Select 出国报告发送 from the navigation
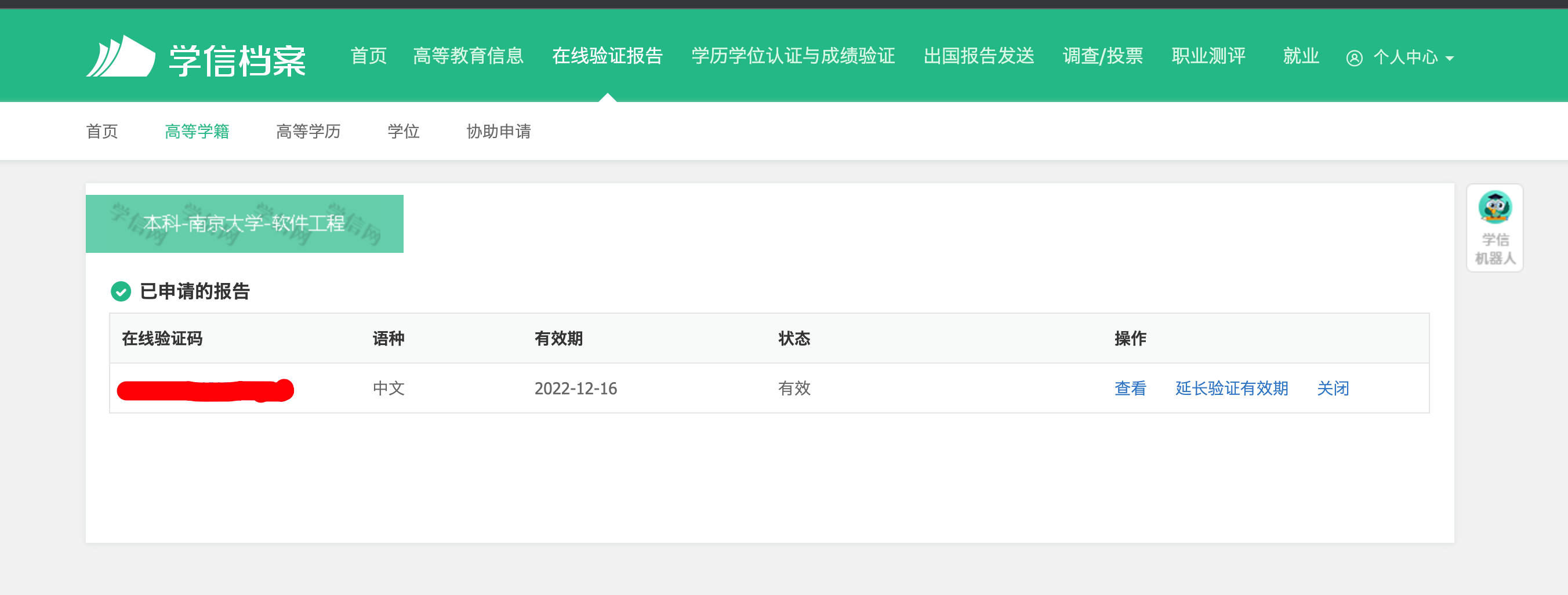This screenshot has width=1568, height=595. pyautogui.click(x=979, y=56)
